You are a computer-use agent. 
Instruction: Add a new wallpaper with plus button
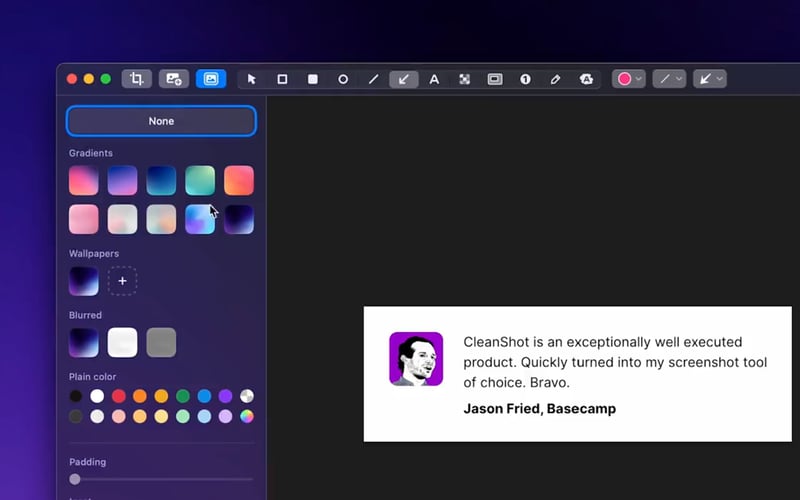tap(122, 281)
